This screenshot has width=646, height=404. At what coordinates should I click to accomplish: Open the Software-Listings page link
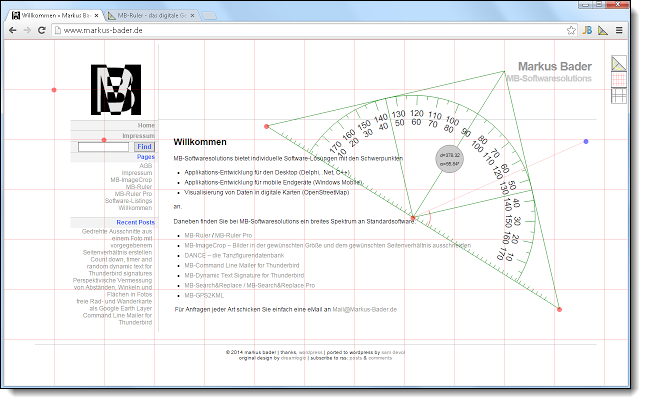(129, 201)
